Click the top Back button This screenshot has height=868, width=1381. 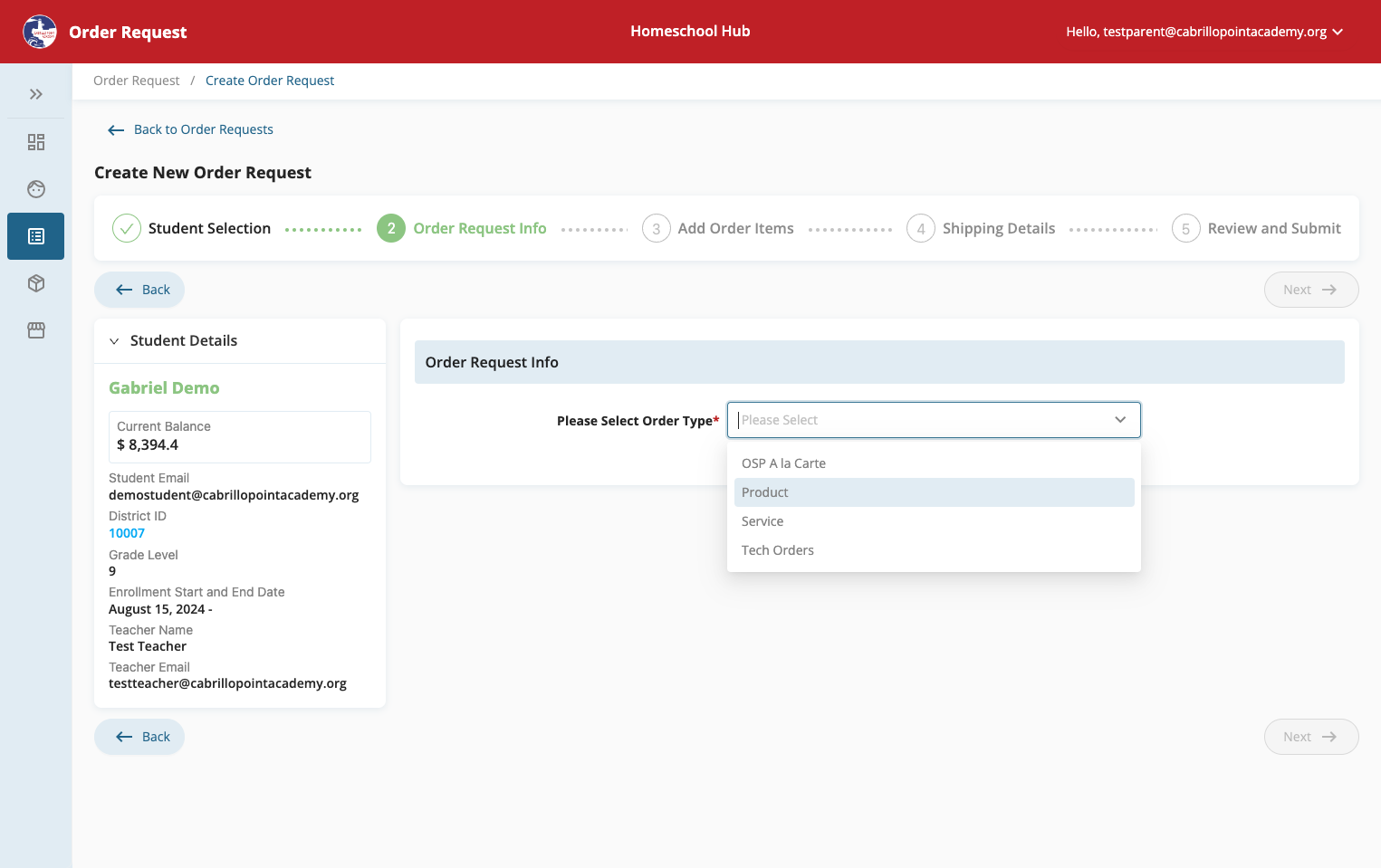coord(139,290)
